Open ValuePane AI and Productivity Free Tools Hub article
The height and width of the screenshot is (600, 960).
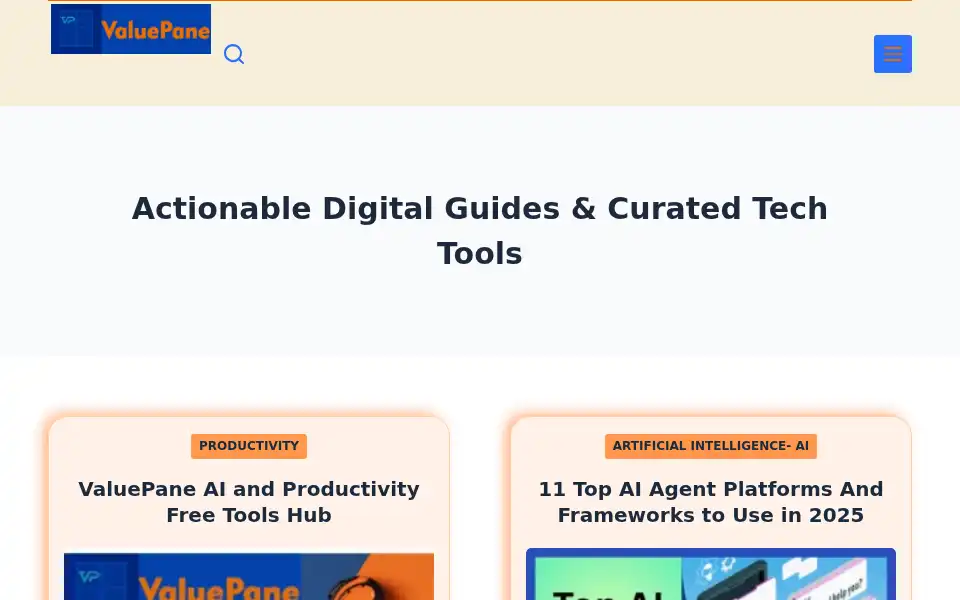249,502
